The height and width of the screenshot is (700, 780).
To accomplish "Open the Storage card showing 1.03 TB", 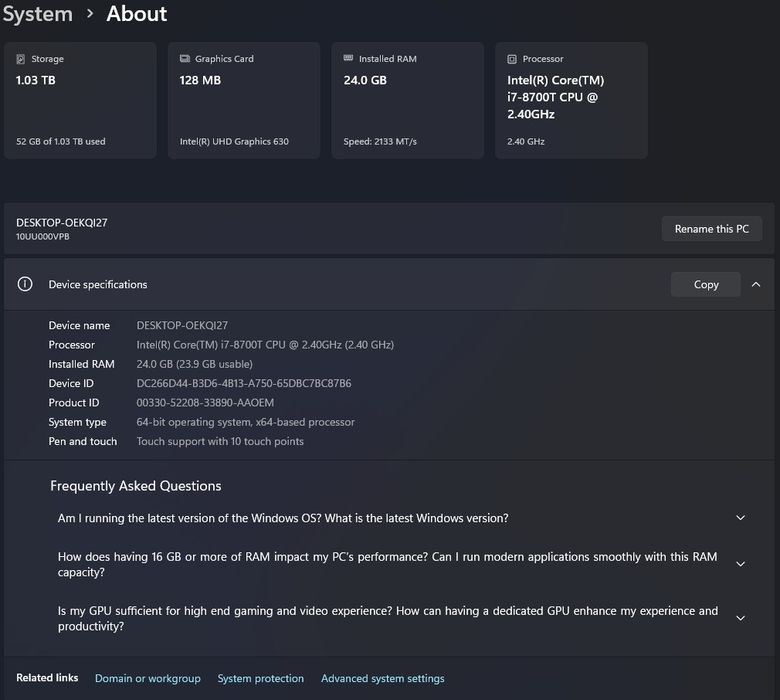I will click(80, 100).
